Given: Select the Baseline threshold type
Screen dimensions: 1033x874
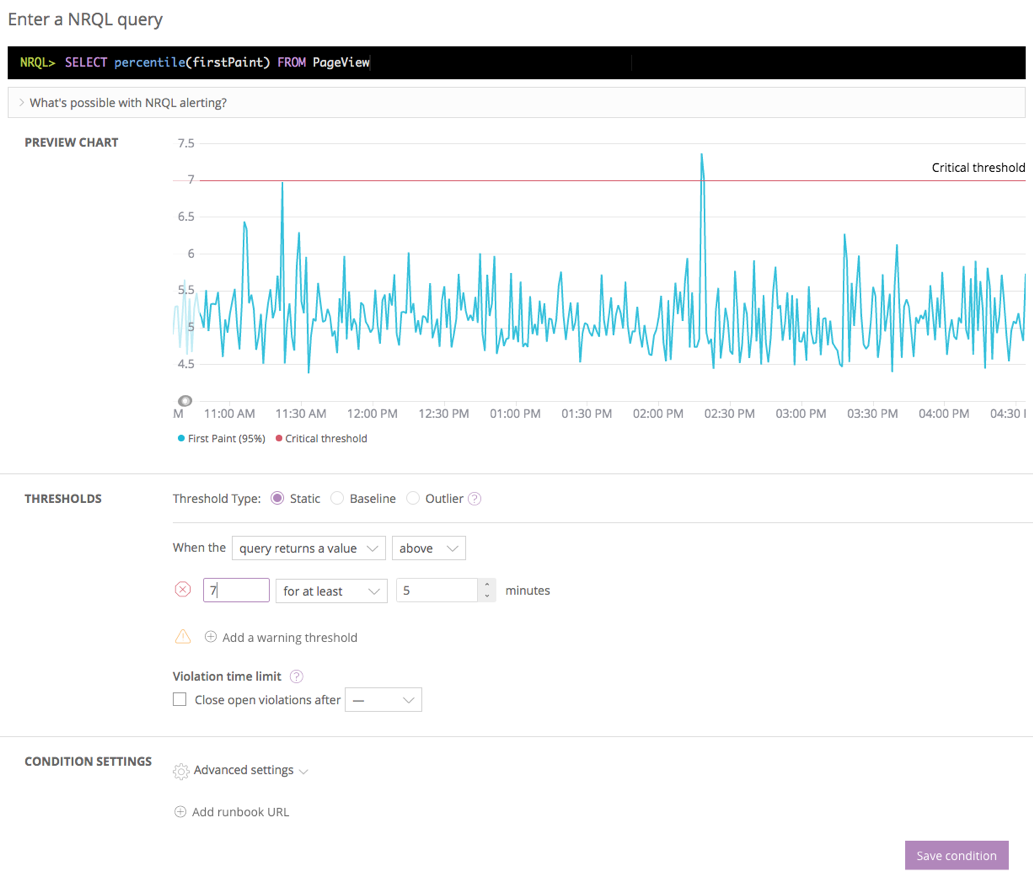Looking at the screenshot, I should 337,499.
